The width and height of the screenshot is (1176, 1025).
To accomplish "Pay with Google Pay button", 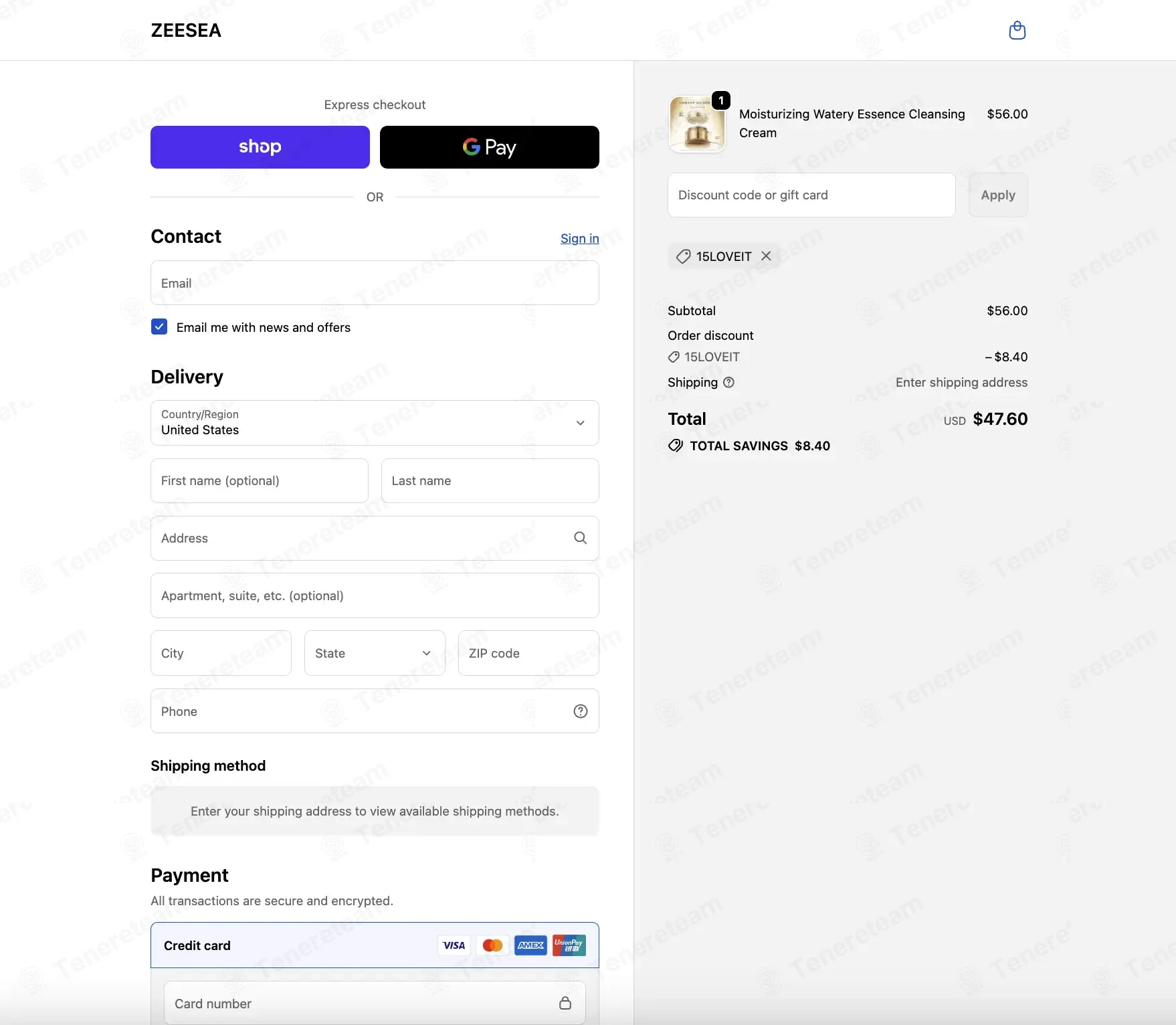I will click(x=490, y=147).
